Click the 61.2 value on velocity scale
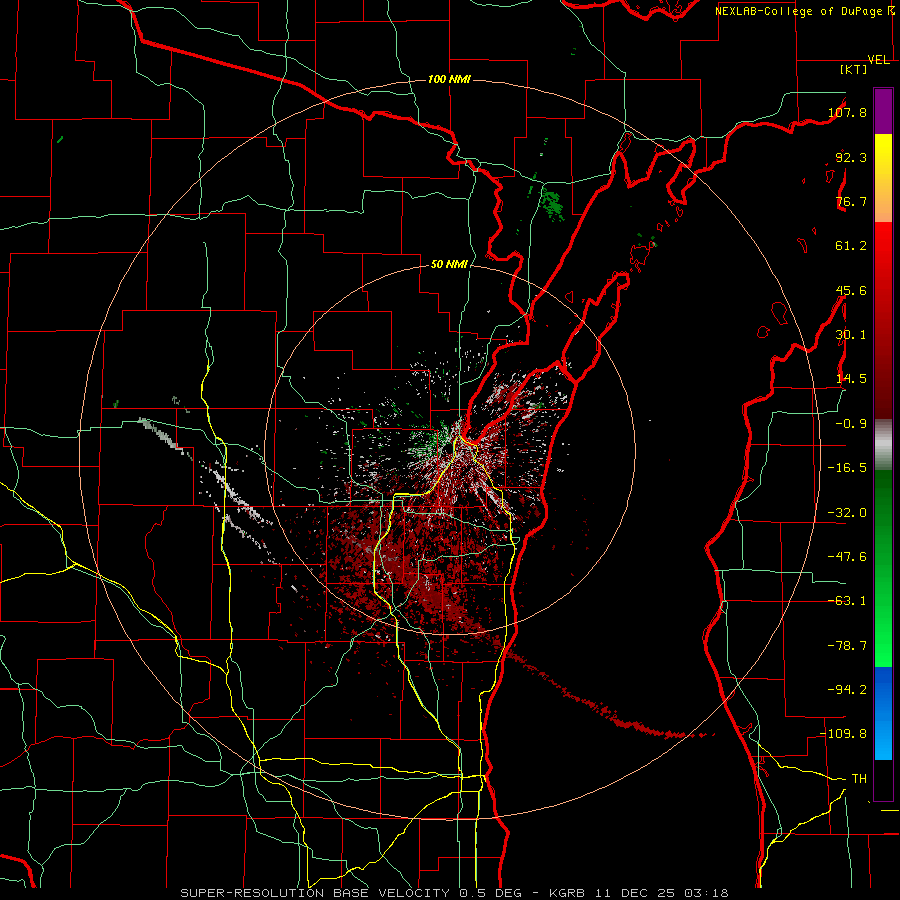The image size is (900, 900). tap(851, 246)
